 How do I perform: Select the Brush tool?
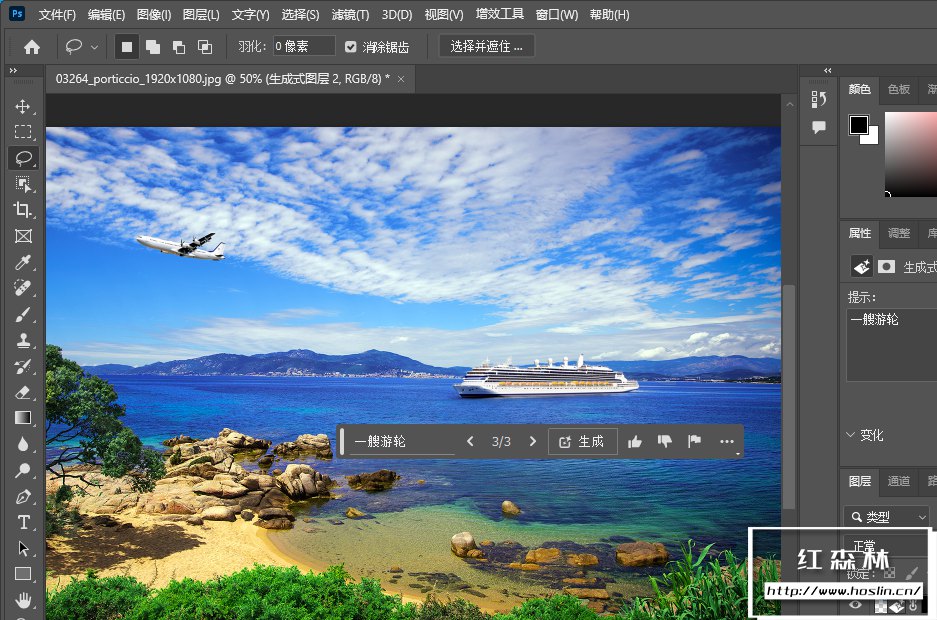click(x=23, y=314)
